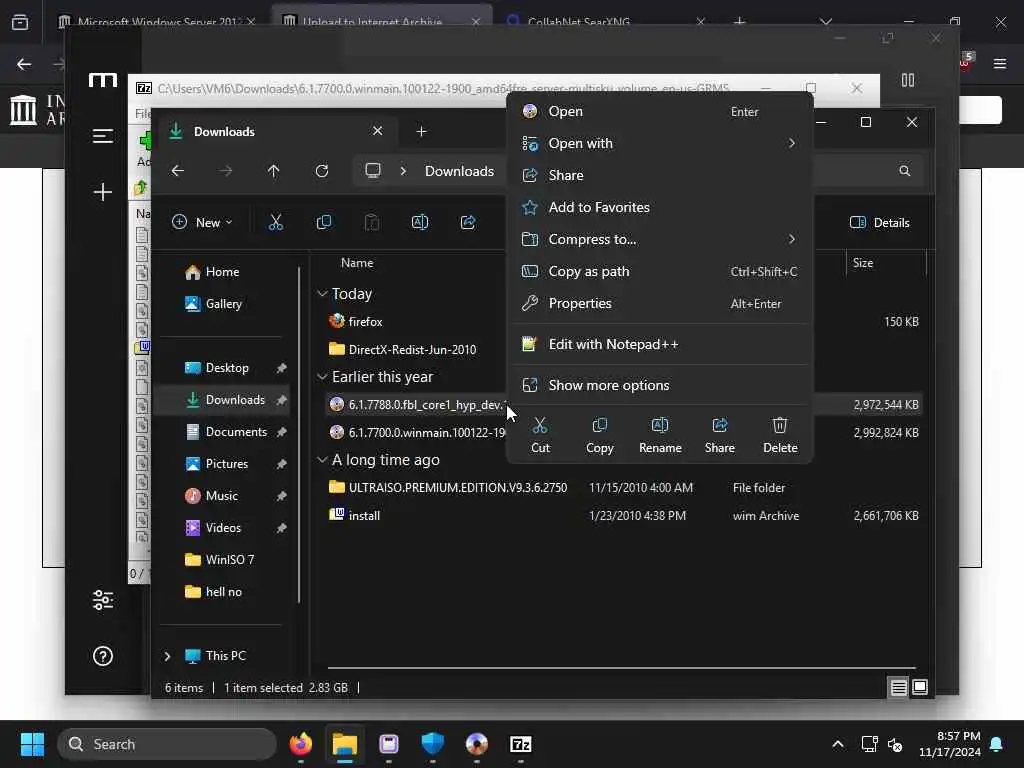This screenshot has height=768, width=1024.
Task: Click scissors Cut icon in Explorer toolbar
Action: point(276,223)
